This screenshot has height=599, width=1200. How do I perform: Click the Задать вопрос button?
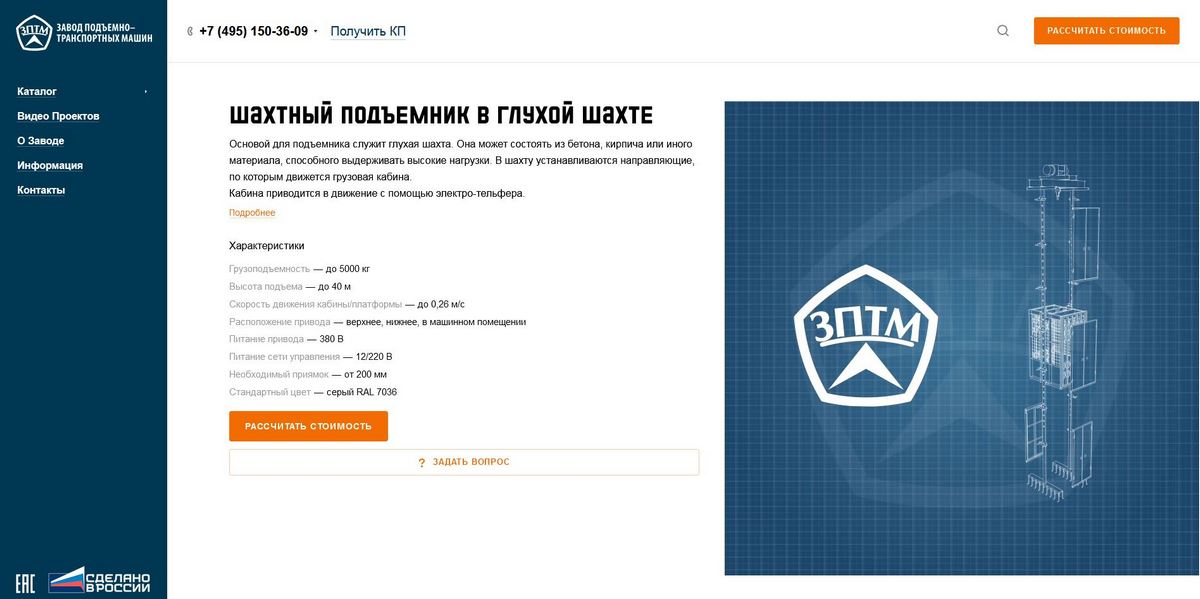pyautogui.click(x=464, y=462)
